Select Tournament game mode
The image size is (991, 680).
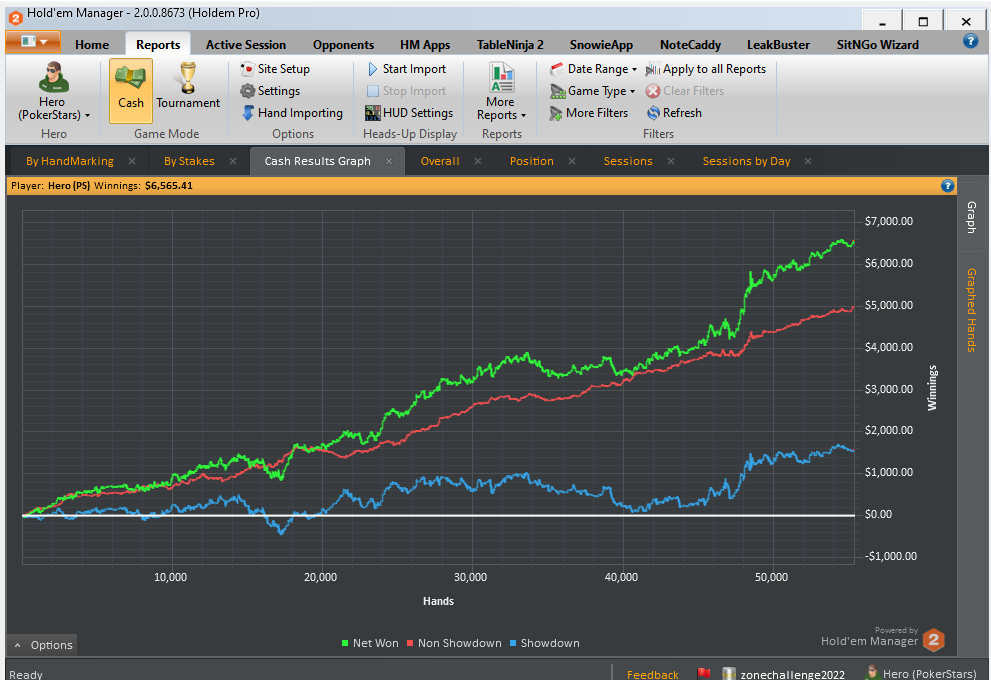pyautogui.click(x=188, y=87)
